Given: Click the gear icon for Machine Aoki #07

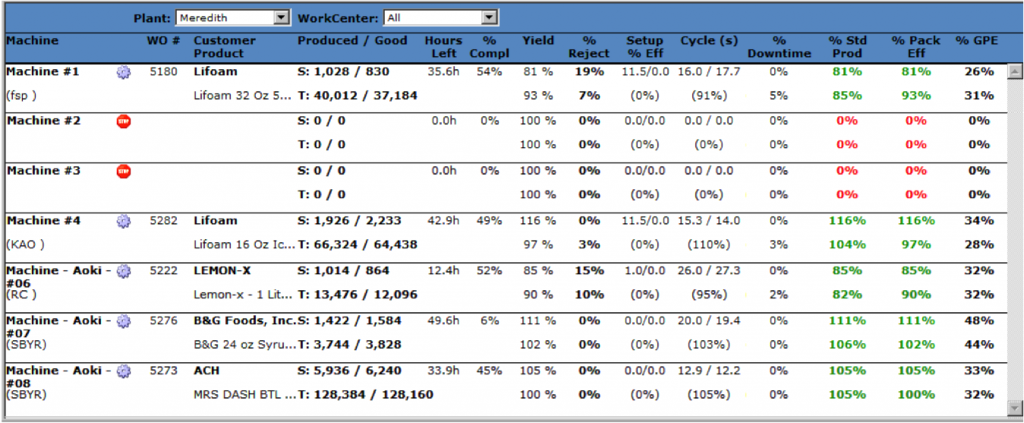Looking at the screenshot, I should tap(123, 321).
